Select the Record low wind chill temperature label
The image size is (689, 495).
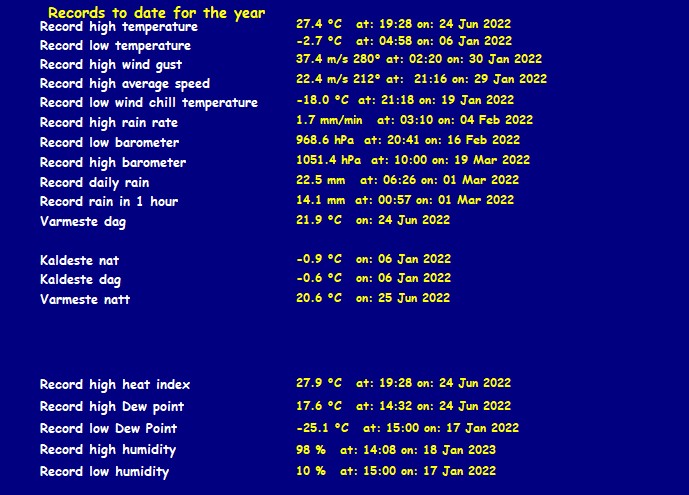pos(148,103)
